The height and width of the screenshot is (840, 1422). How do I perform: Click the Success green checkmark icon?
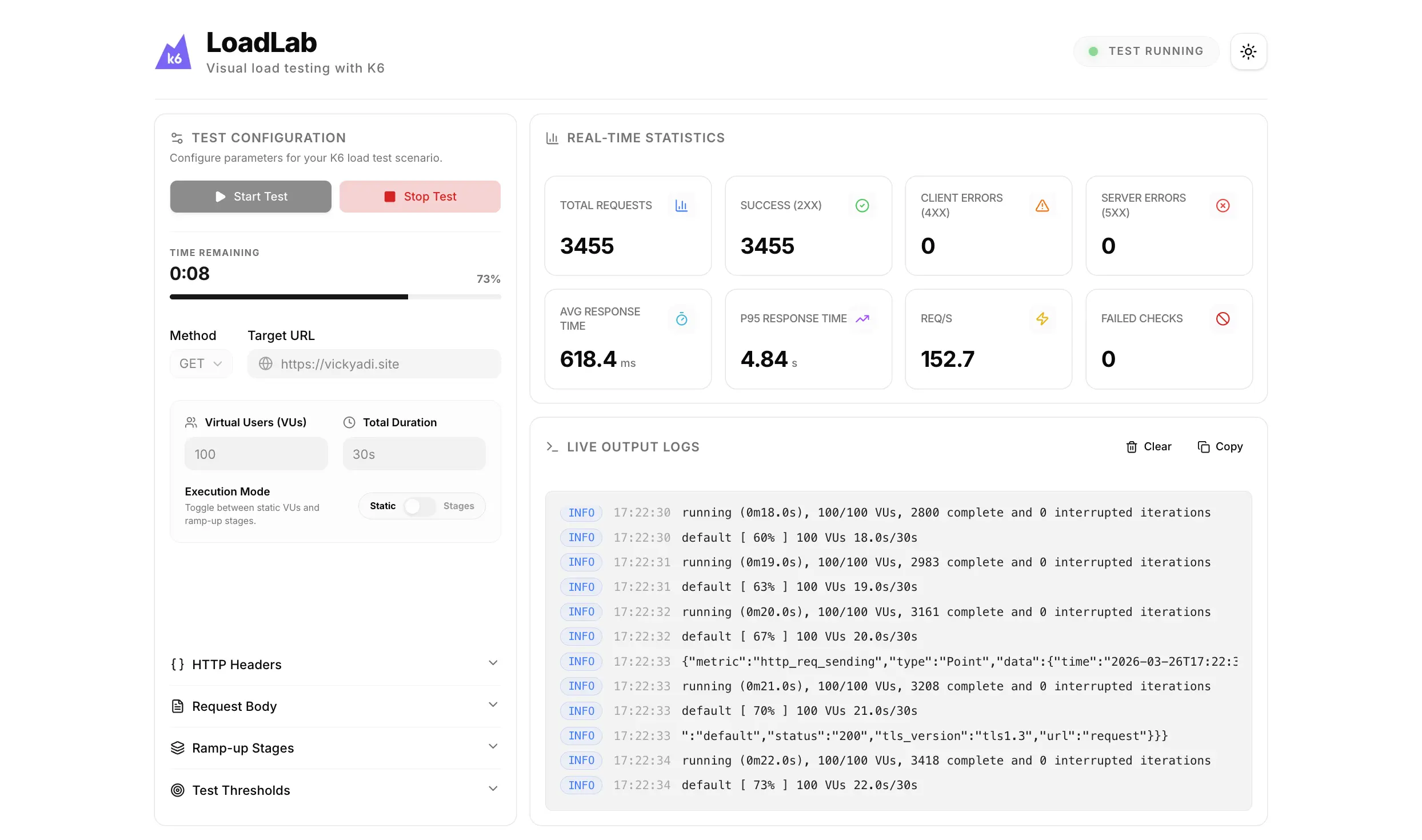pos(862,206)
